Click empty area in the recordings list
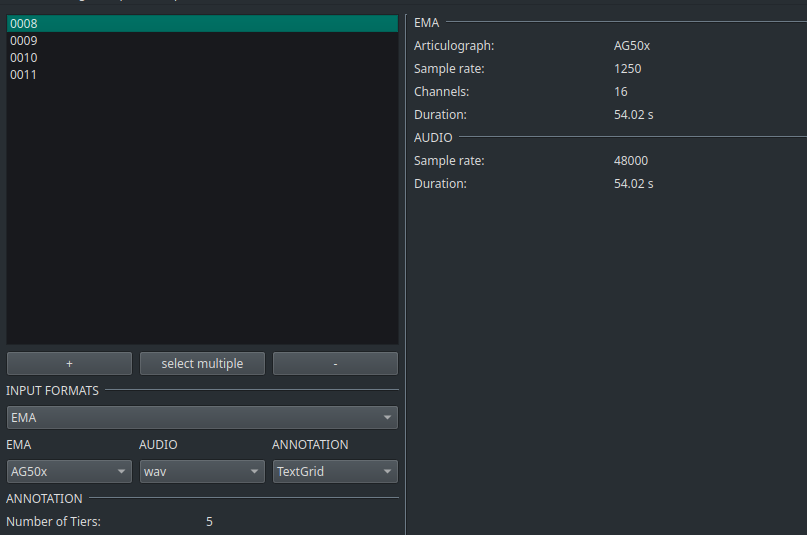Viewport: 807px width, 535px height. 202,220
